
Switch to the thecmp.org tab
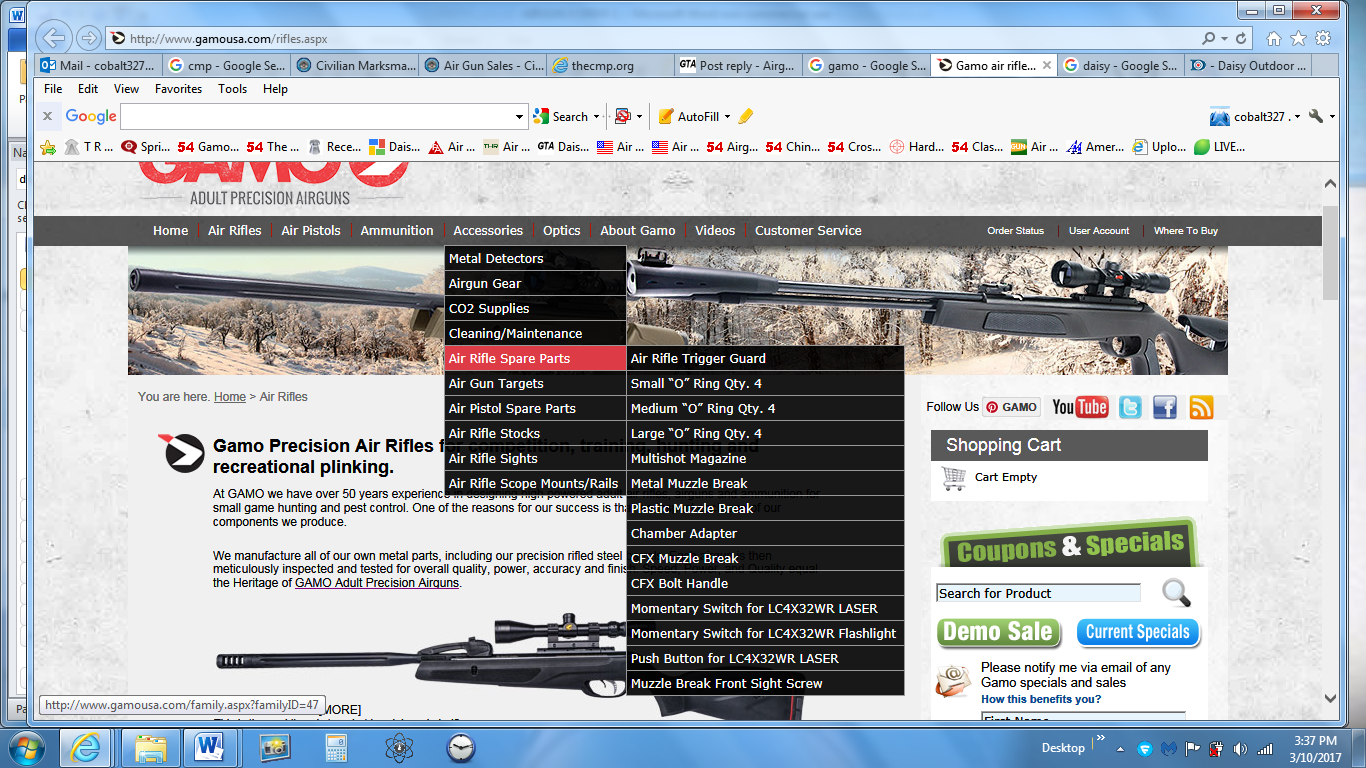[x=609, y=65]
